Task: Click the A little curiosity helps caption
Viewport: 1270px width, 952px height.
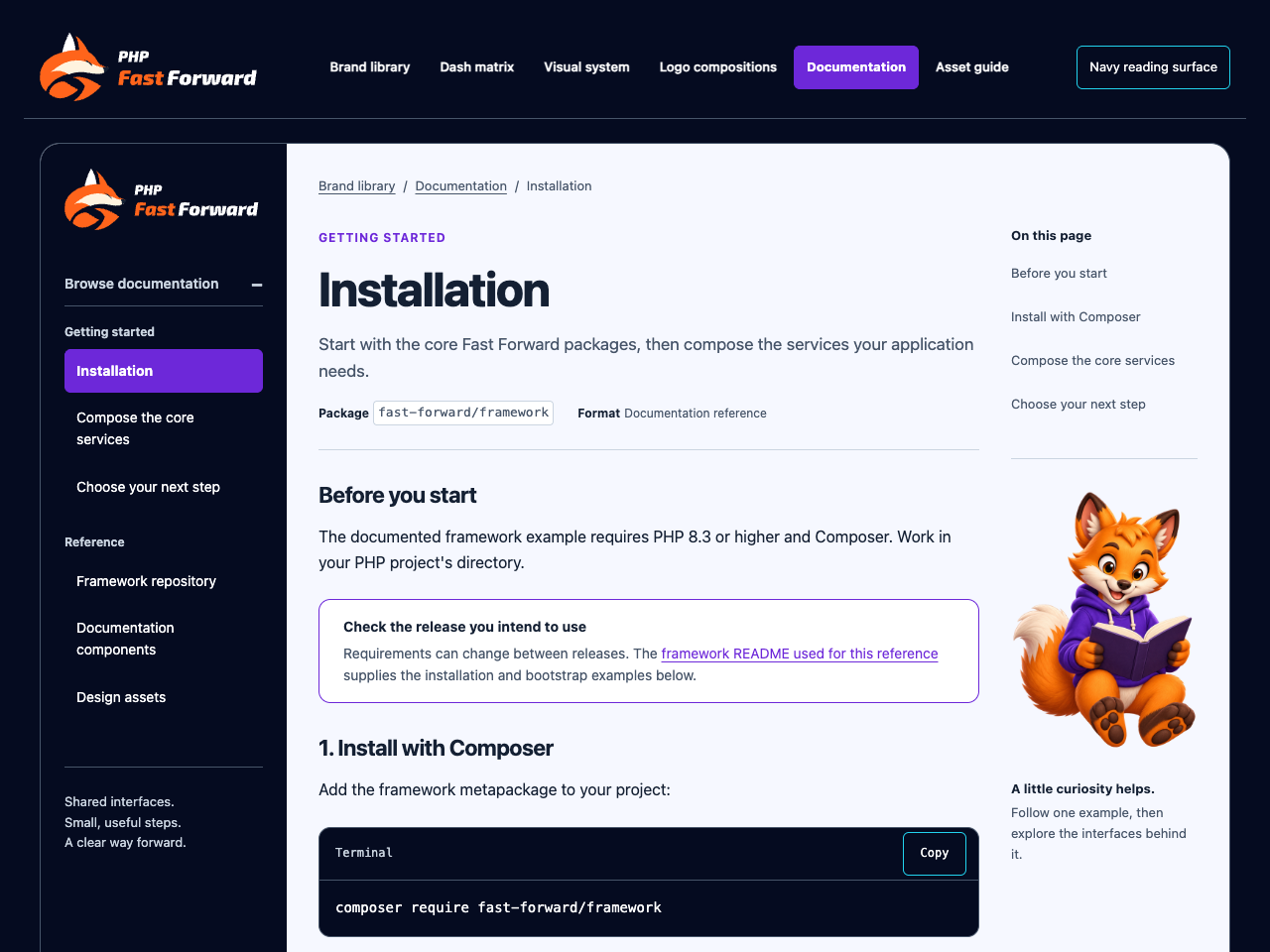Action: tap(1082, 789)
